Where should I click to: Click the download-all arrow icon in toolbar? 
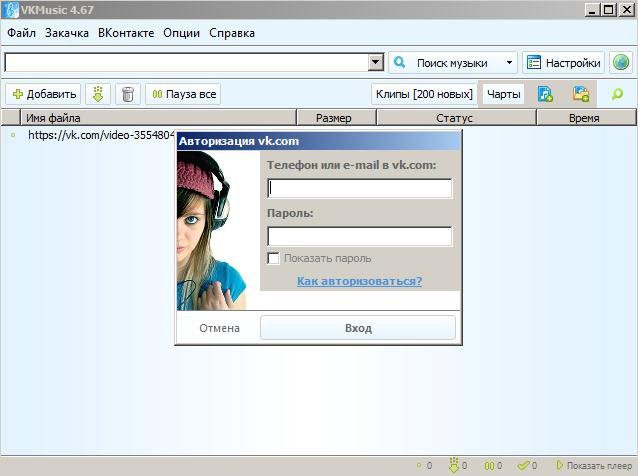(98, 94)
